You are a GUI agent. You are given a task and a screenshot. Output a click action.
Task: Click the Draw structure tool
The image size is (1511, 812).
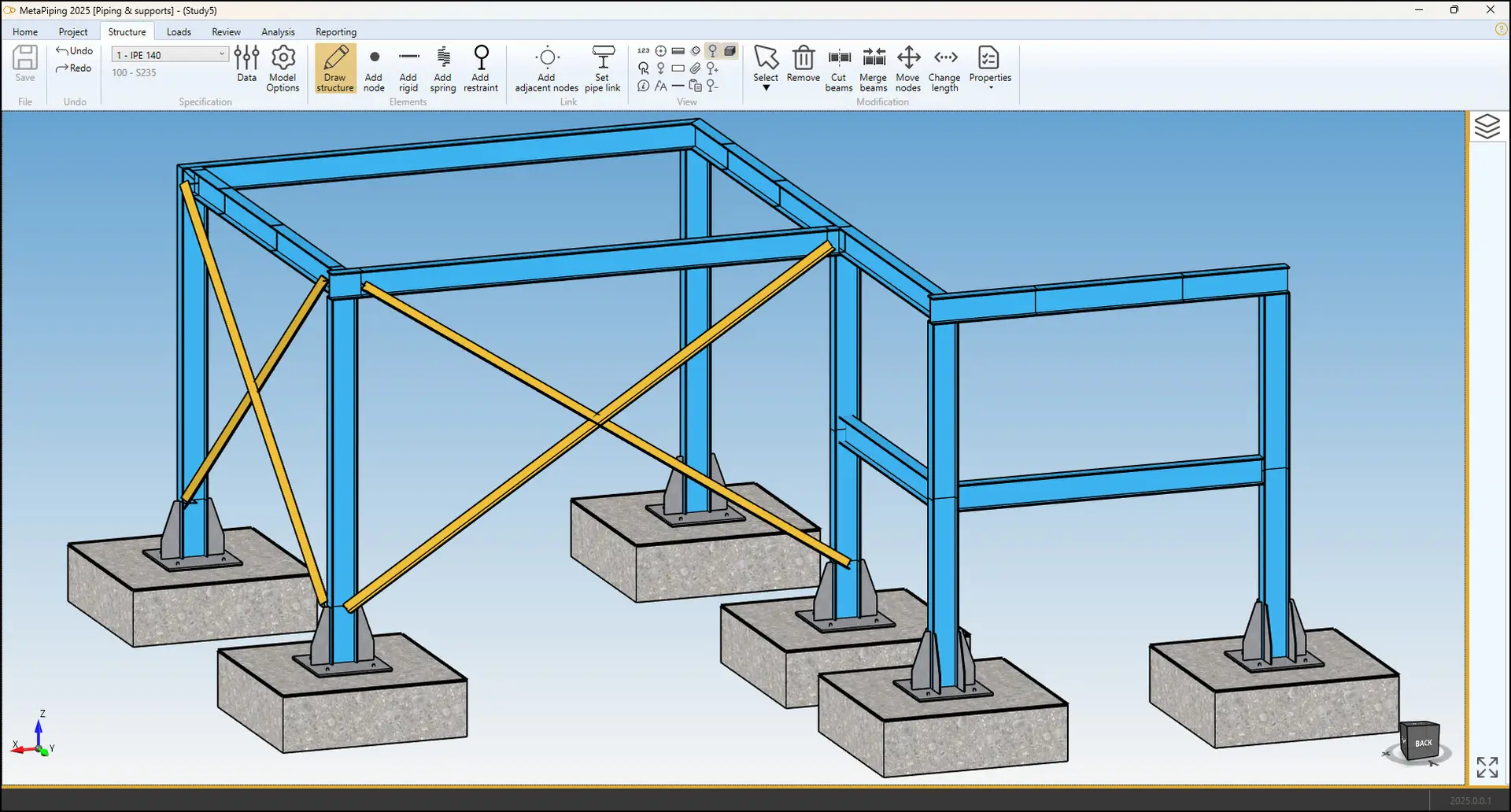(334, 68)
